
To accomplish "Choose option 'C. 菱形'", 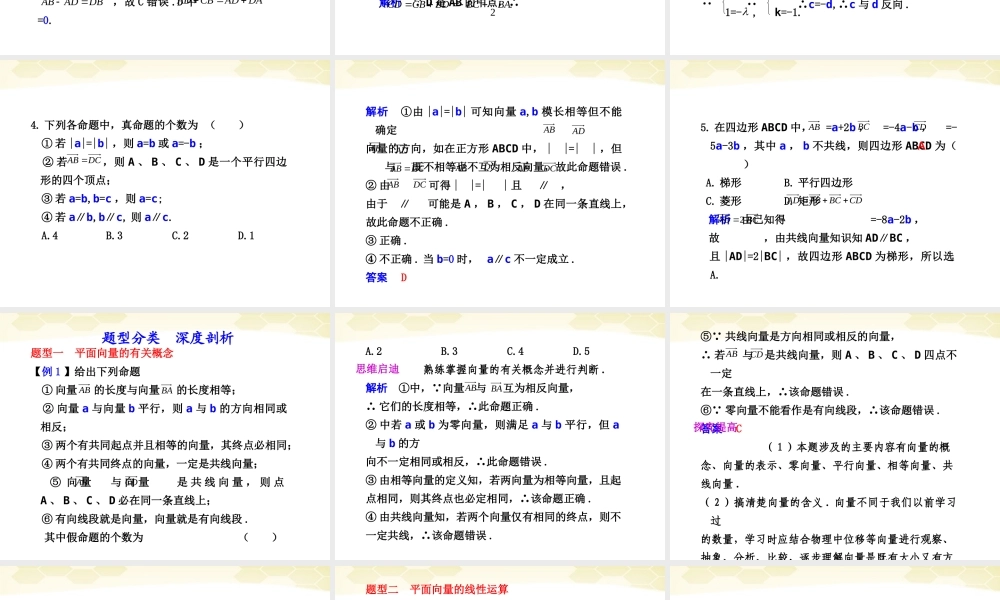I will tap(723, 201).
